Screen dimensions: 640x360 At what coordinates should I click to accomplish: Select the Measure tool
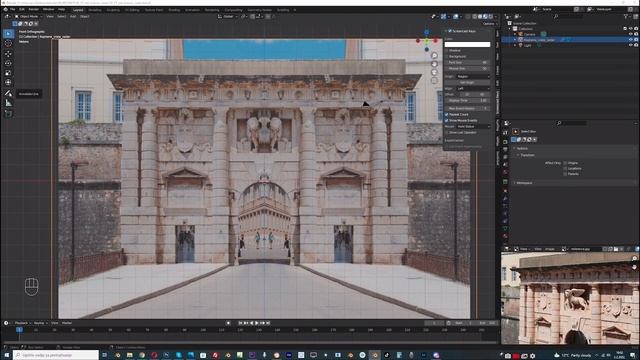pos(8,103)
